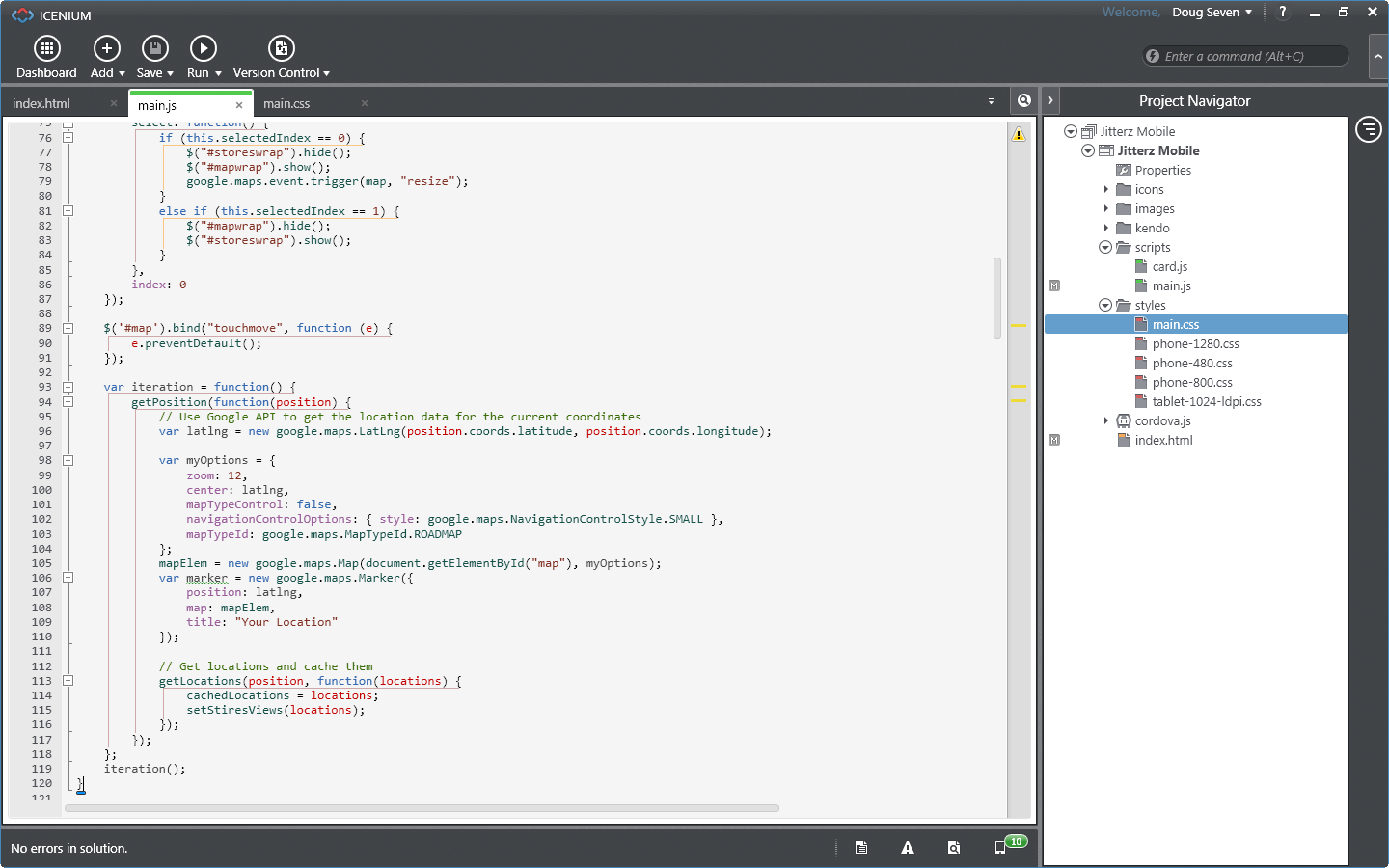The height and width of the screenshot is (868, 1389).
Task: Open the devices icon with badge 10
Action: point(1002,848)
